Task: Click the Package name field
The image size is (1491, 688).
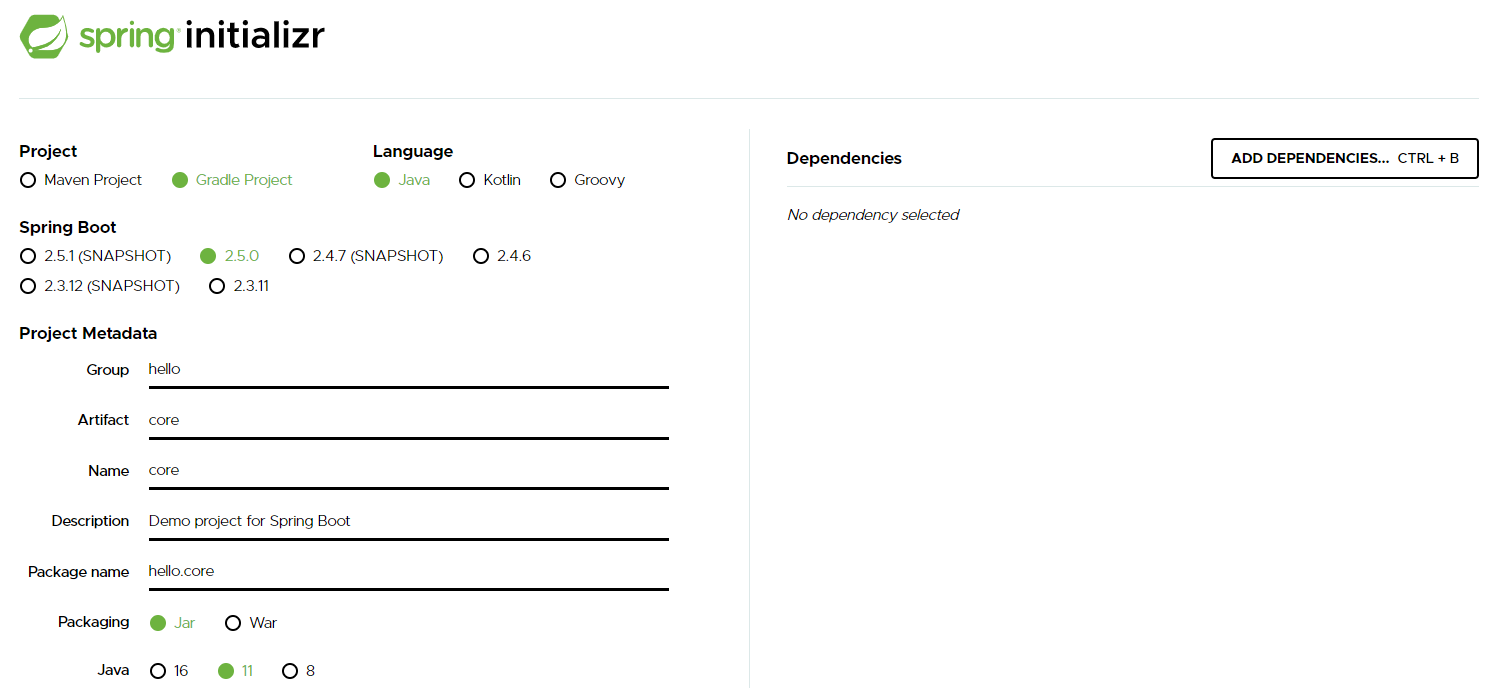Action: (x=408, y=572)
